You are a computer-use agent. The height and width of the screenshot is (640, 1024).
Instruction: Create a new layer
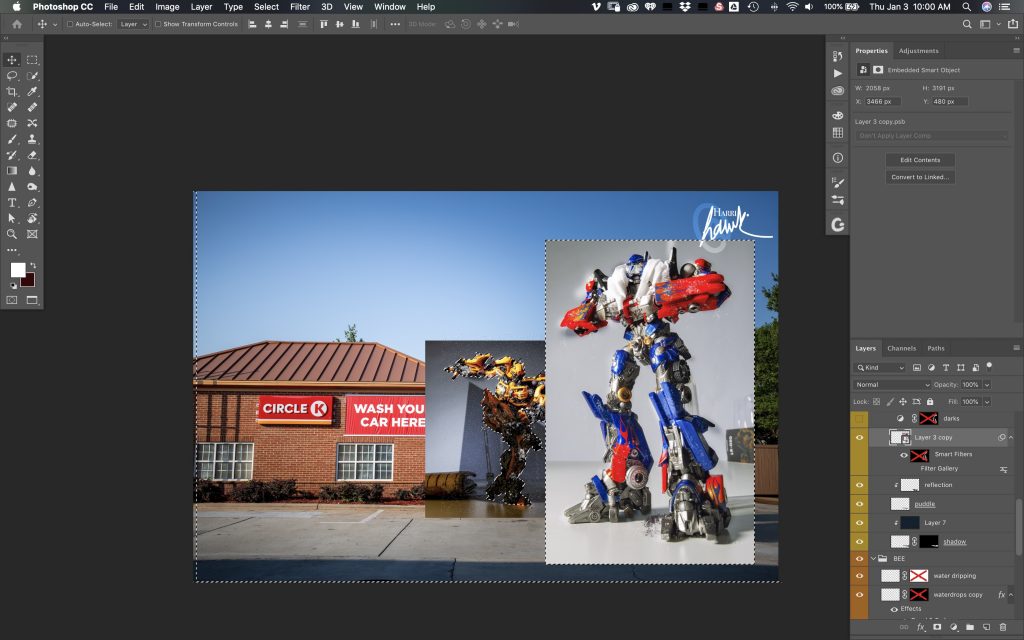tap(987, 628)
